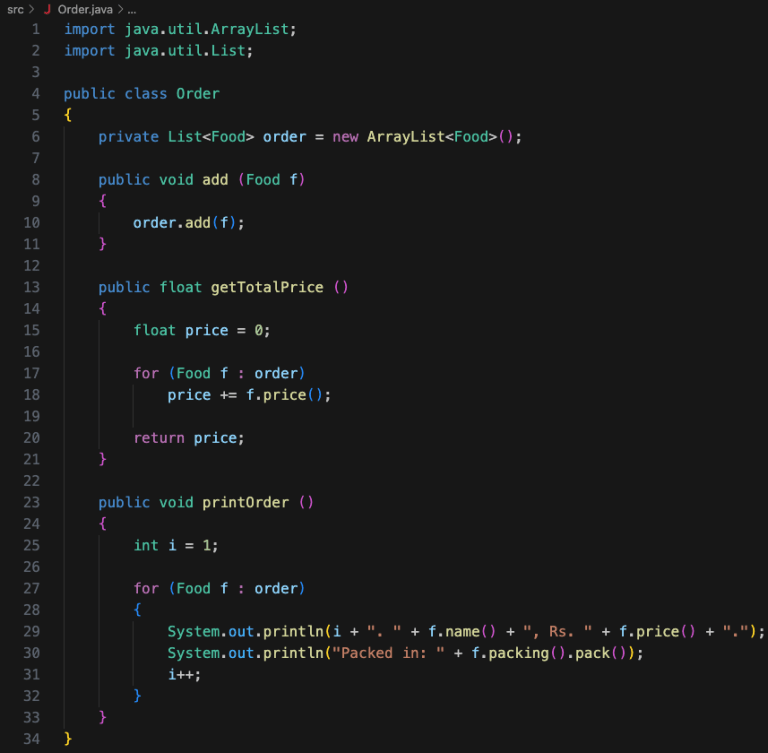Click line number 23 in the gutter

pyautogui.click(x=31, y=502)
